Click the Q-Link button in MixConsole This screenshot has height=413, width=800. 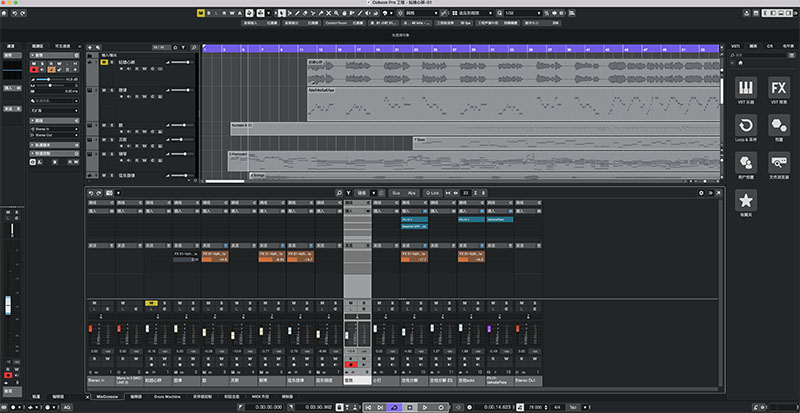[433, 193]
